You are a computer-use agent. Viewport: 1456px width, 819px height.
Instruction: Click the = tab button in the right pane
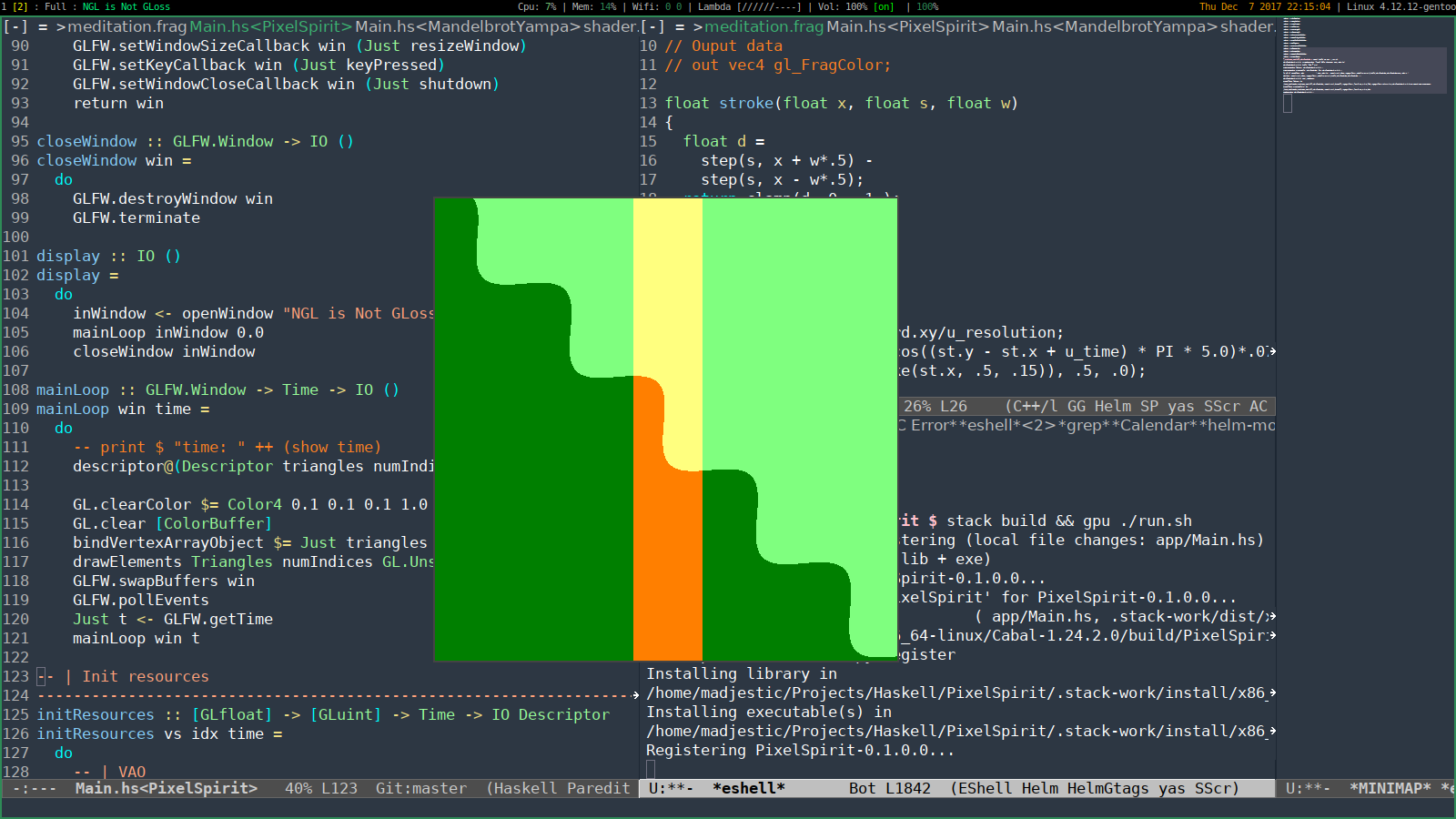pos(680,26)
